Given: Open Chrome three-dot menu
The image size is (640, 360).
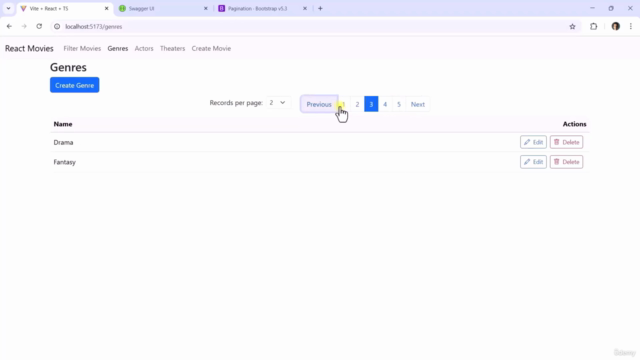Looking at the screenshot, I should click(x=631, y=27).
